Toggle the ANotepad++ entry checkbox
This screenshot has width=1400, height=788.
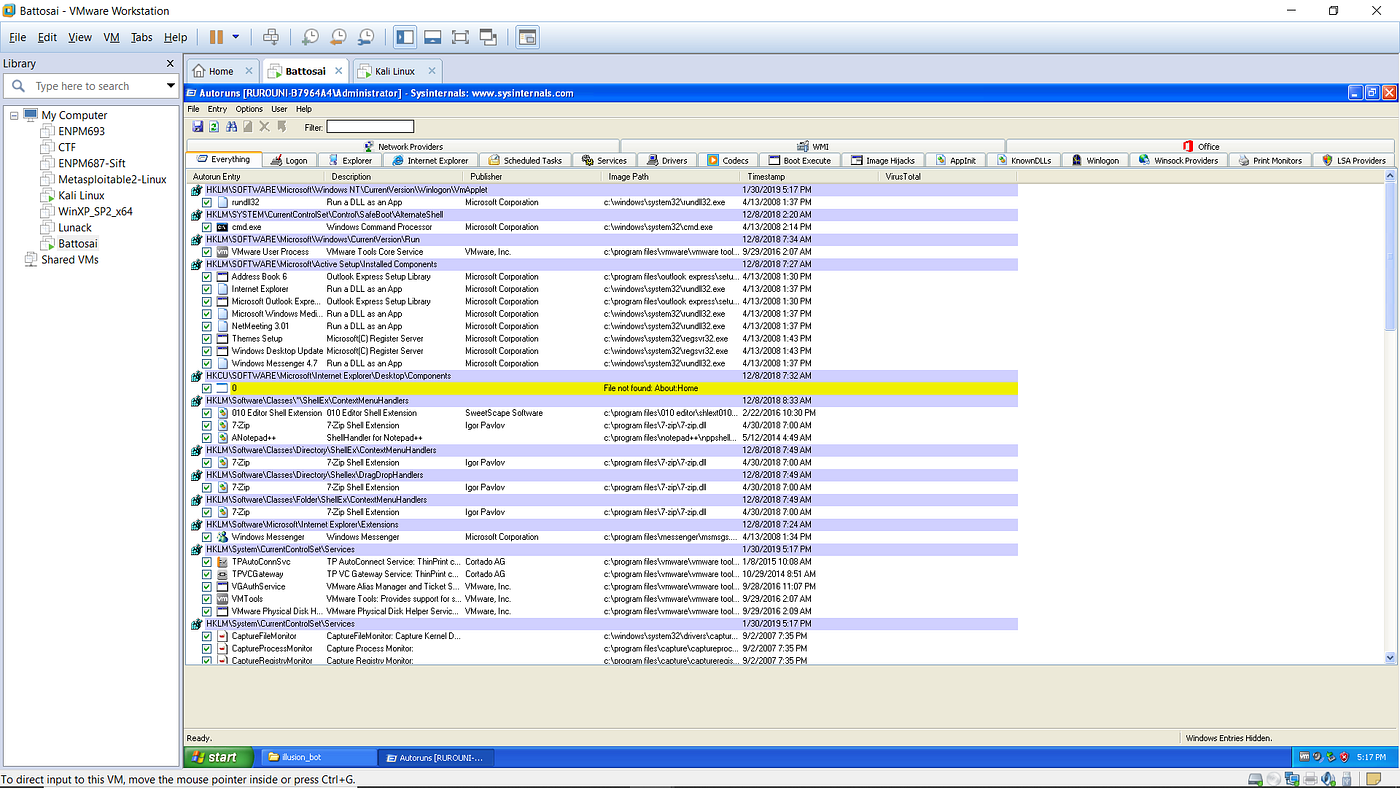point(207,438)
